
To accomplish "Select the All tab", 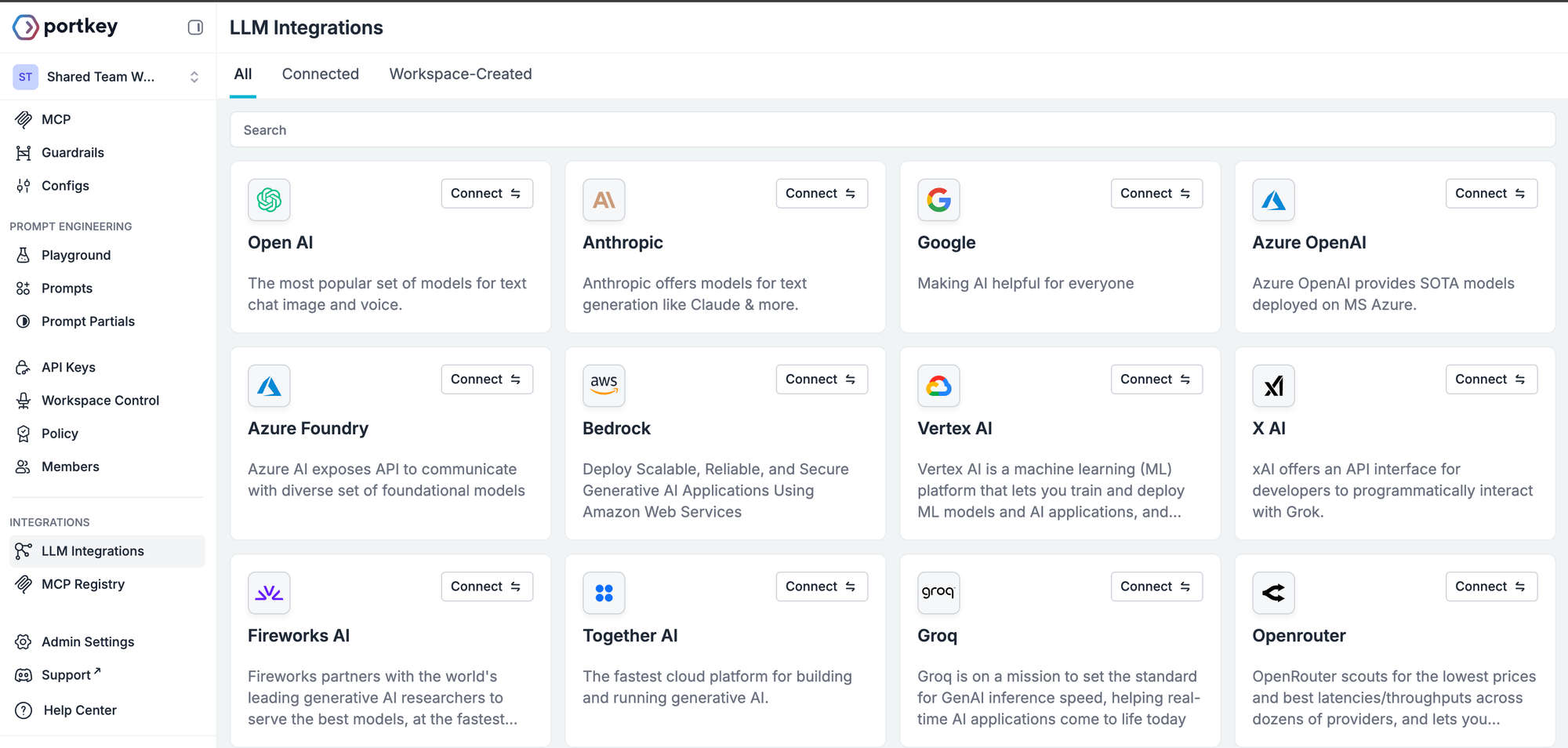I will (x=243, y=74).
